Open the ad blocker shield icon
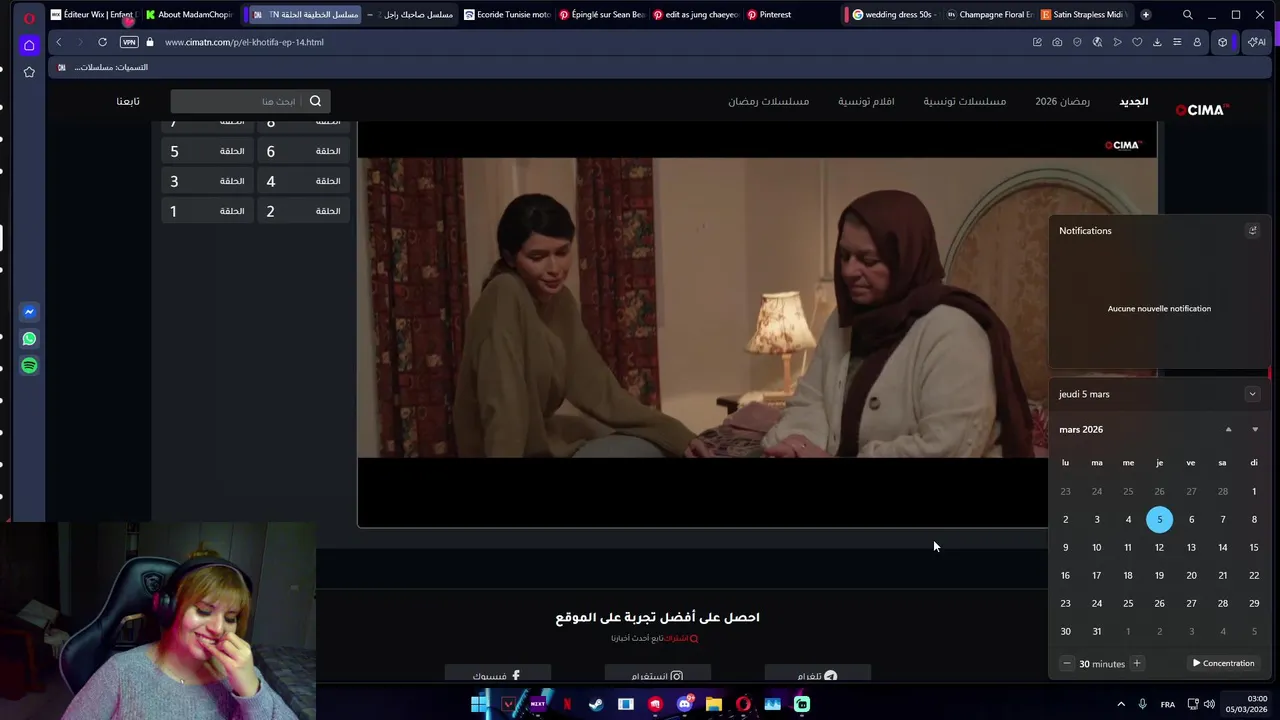Image resolution: width=1280 pixels, height=720 pixels. 1077,42
